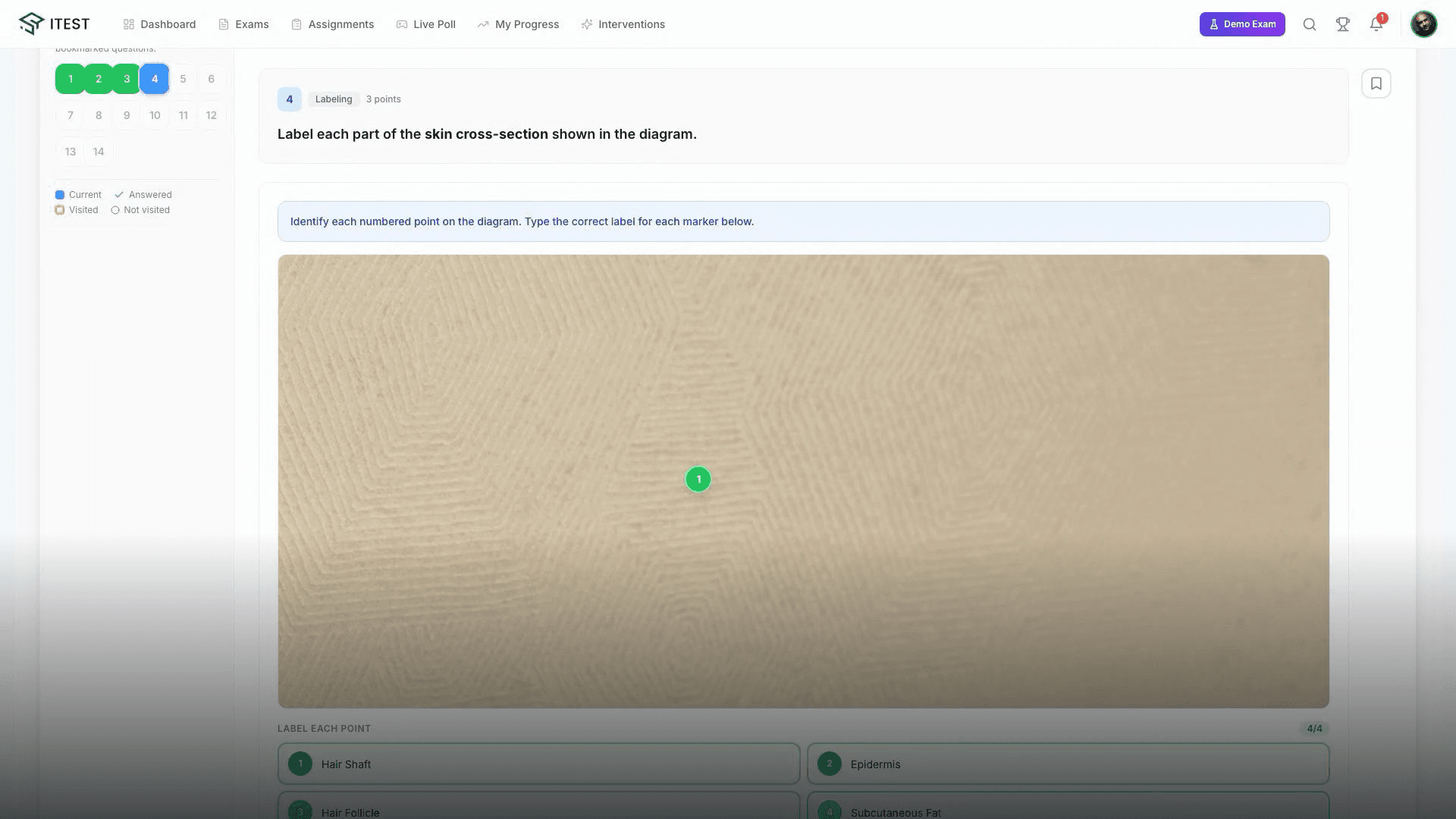The image size is (1456, 819).
Task: Open the Interventions page
Action: (x=623, y=24)
